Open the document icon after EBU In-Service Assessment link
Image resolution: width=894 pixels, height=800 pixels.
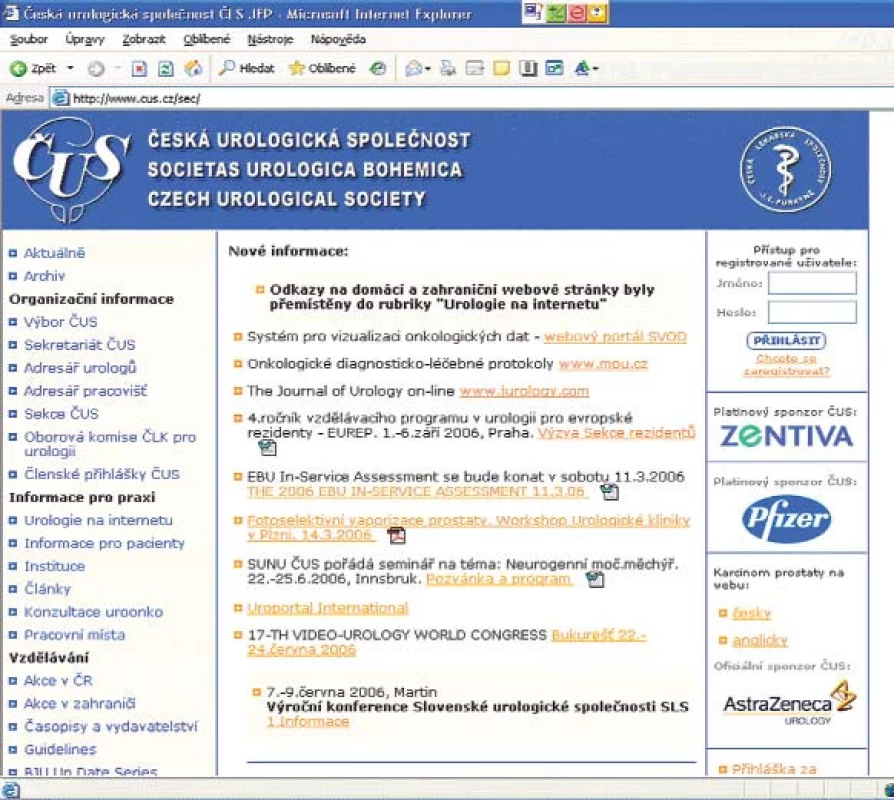[610, 492]
